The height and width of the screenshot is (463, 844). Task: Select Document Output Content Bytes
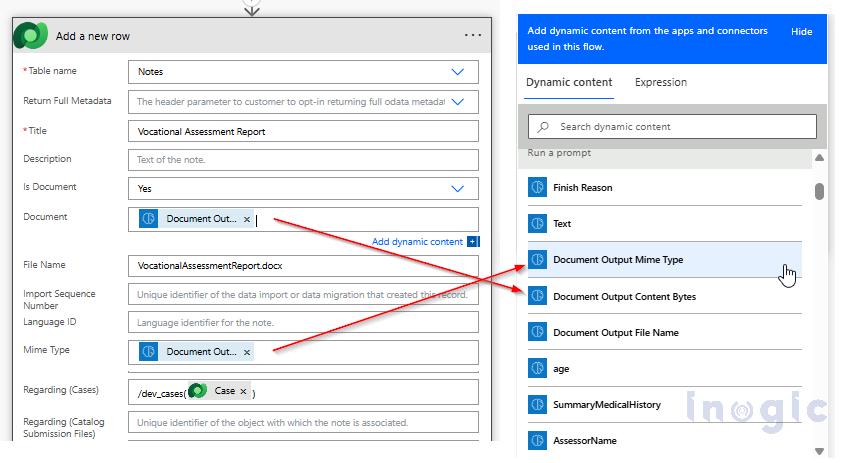coord(665,296)
